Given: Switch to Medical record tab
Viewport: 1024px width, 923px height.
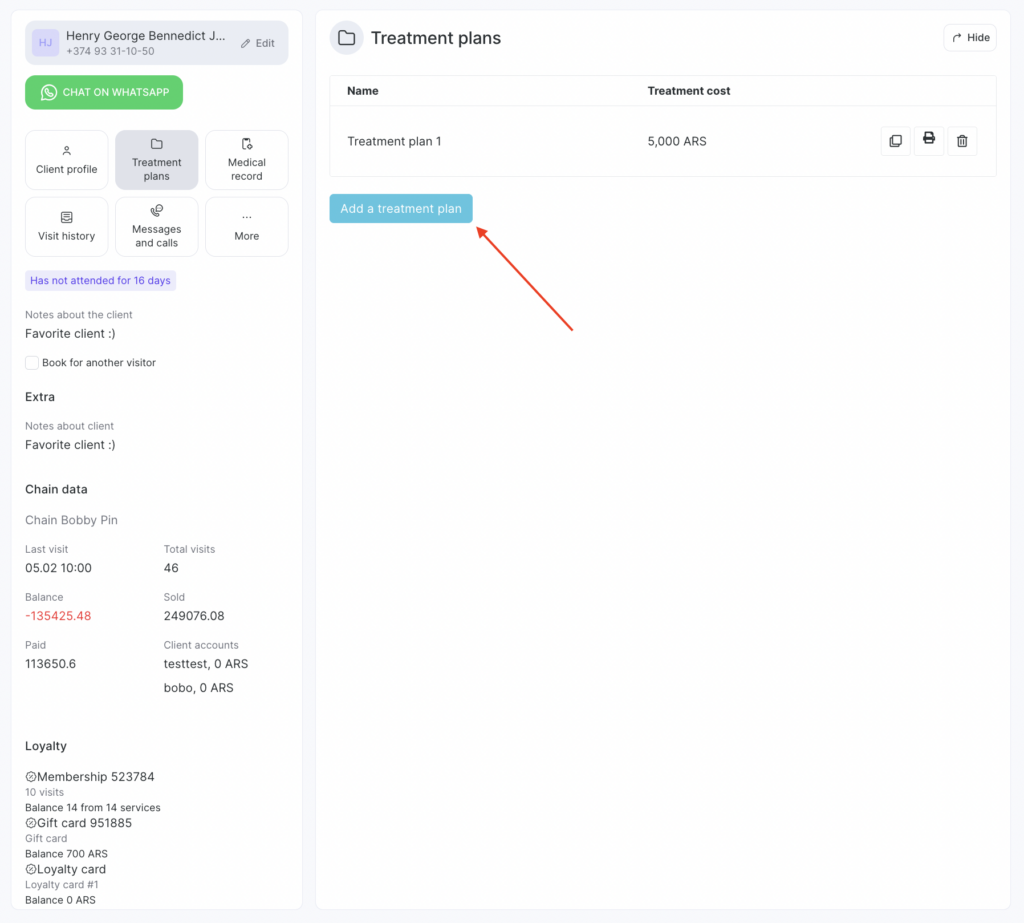Looking at the screenshot, I should tap(246, 160).
